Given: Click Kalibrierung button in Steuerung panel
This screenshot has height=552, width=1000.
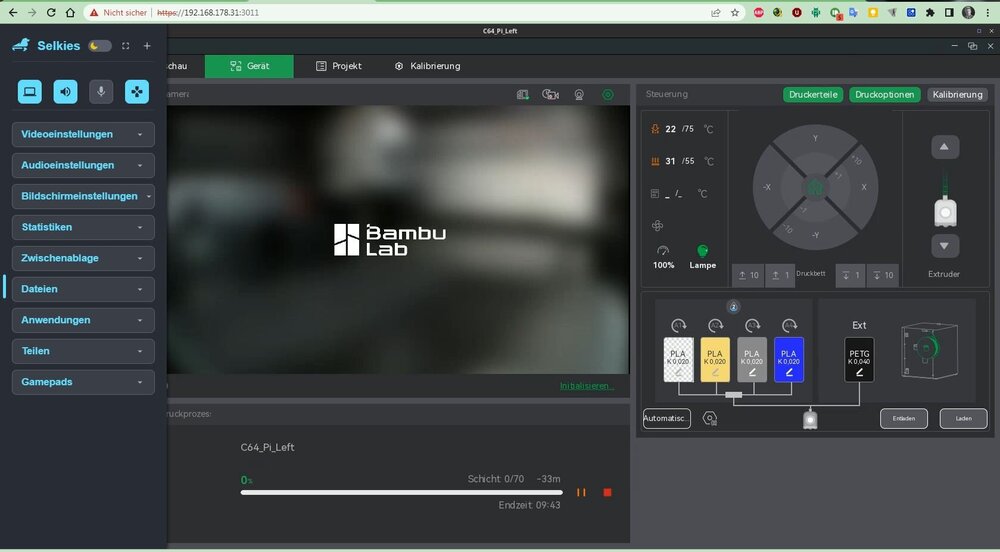Looking at the screenshot, I should (x=957, y=94).
